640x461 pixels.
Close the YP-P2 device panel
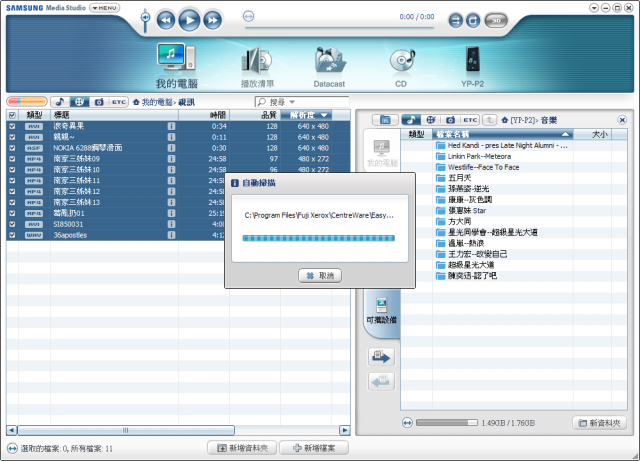[622, 120]
